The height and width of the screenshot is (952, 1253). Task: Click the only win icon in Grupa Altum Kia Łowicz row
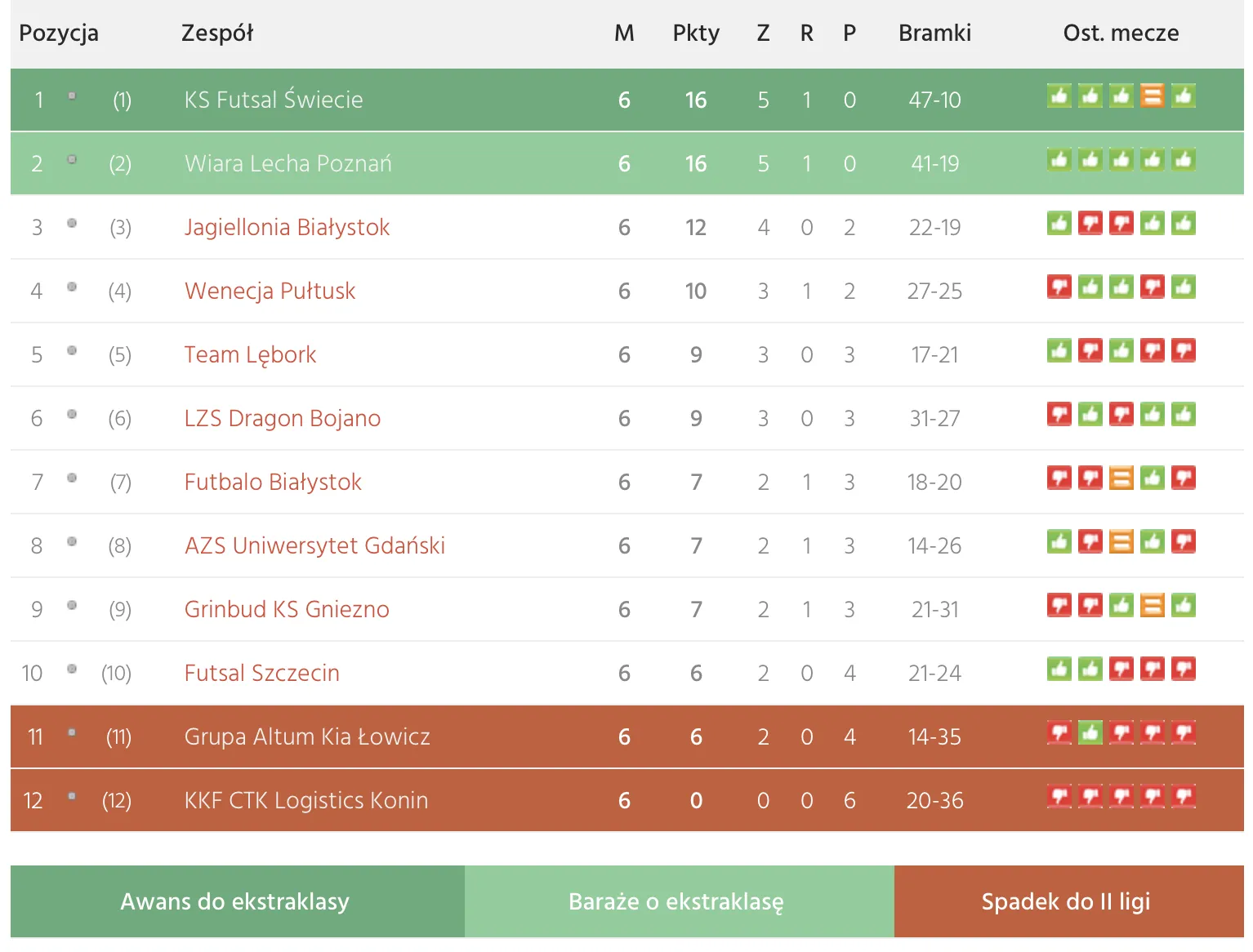tap(1090, 732)
